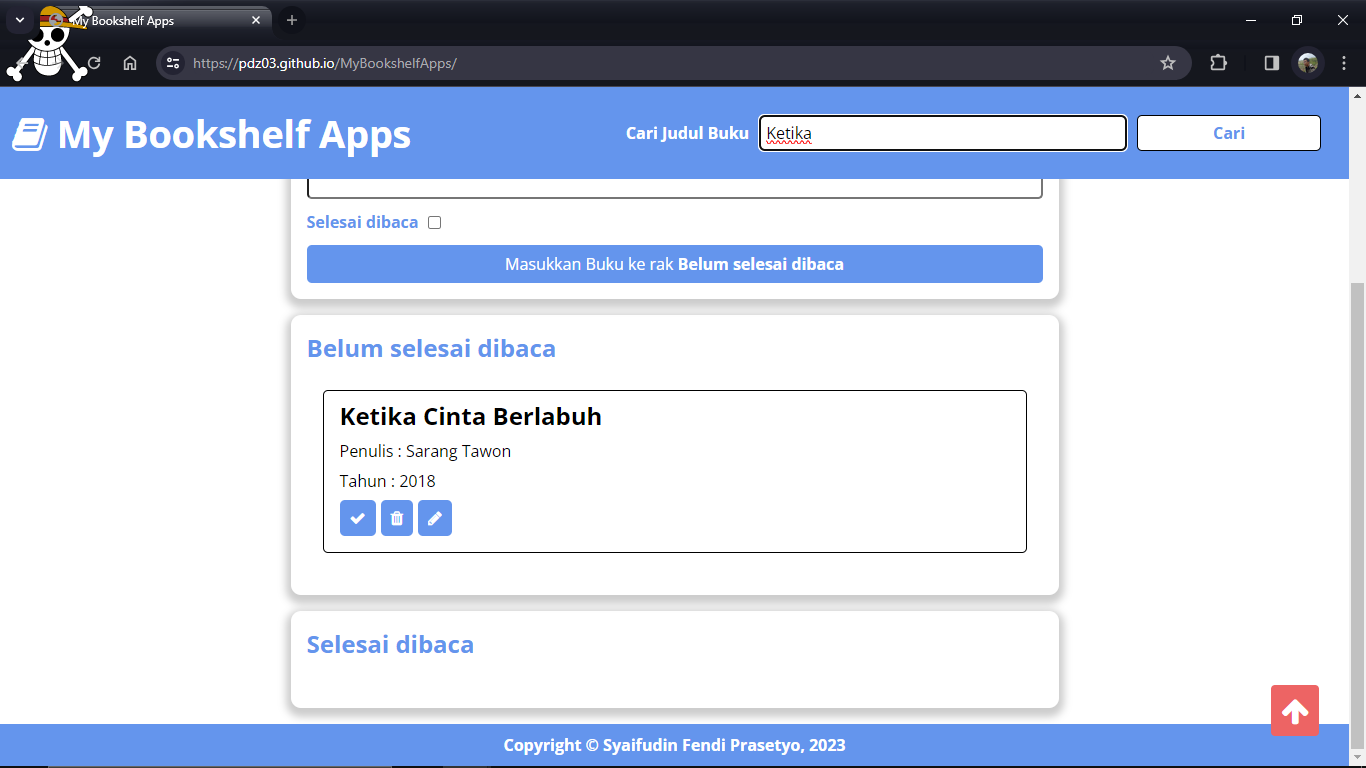Go to the browser home page
This screenshot has width=1366, height=768.
tap(130, 63)
